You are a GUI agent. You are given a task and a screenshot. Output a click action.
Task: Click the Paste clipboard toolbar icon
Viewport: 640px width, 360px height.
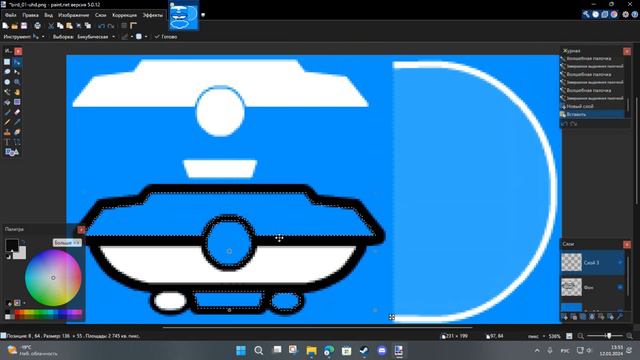tap(69, 26)
